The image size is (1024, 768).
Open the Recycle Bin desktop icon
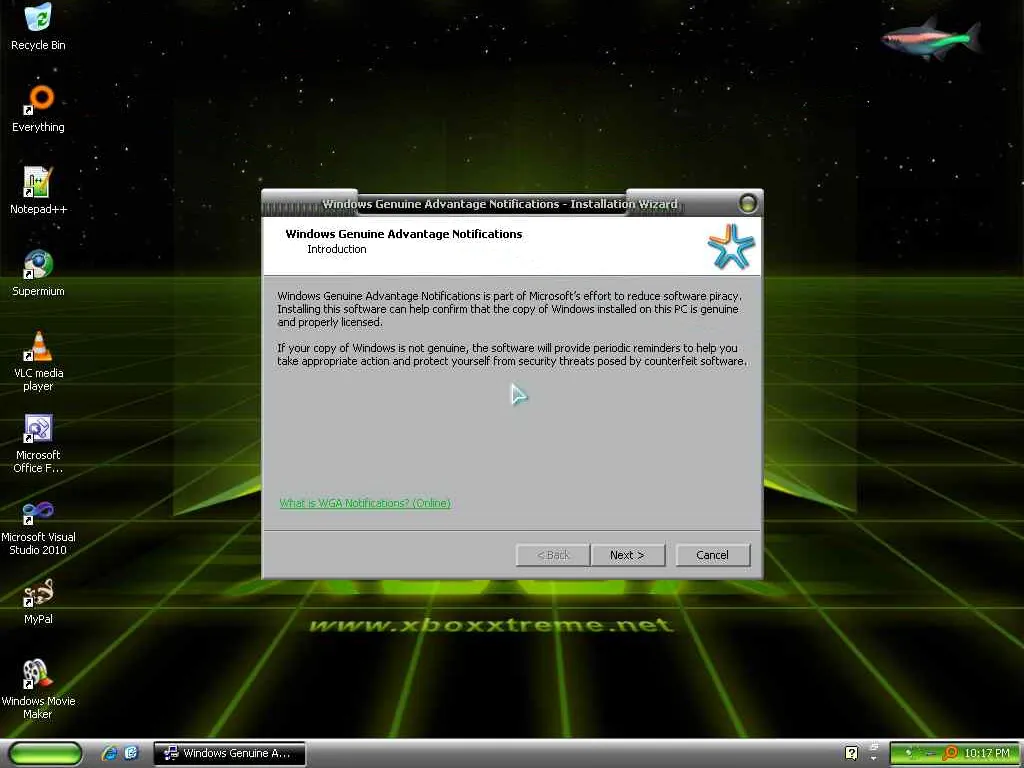pos(38,26)
